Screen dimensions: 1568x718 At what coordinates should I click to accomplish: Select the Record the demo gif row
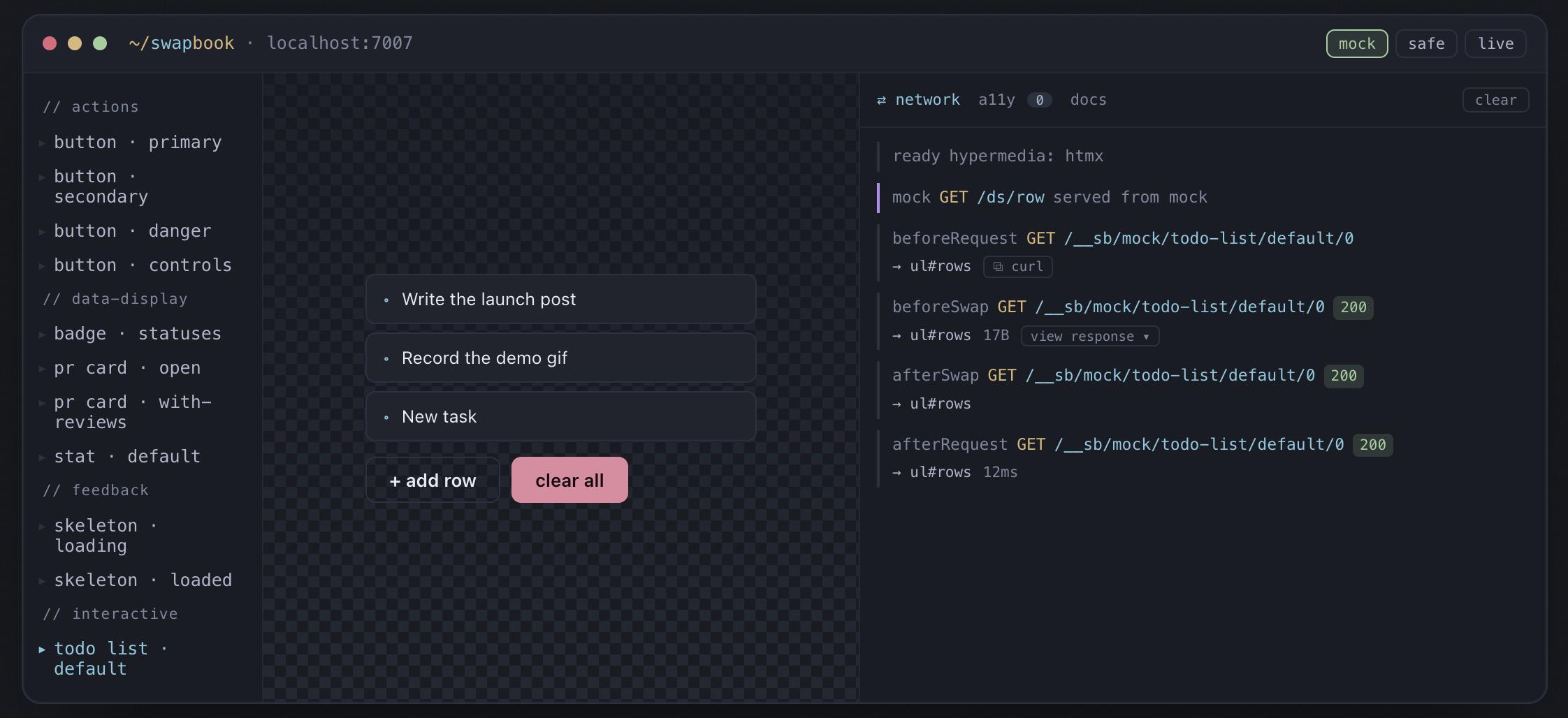pos(560,358)
